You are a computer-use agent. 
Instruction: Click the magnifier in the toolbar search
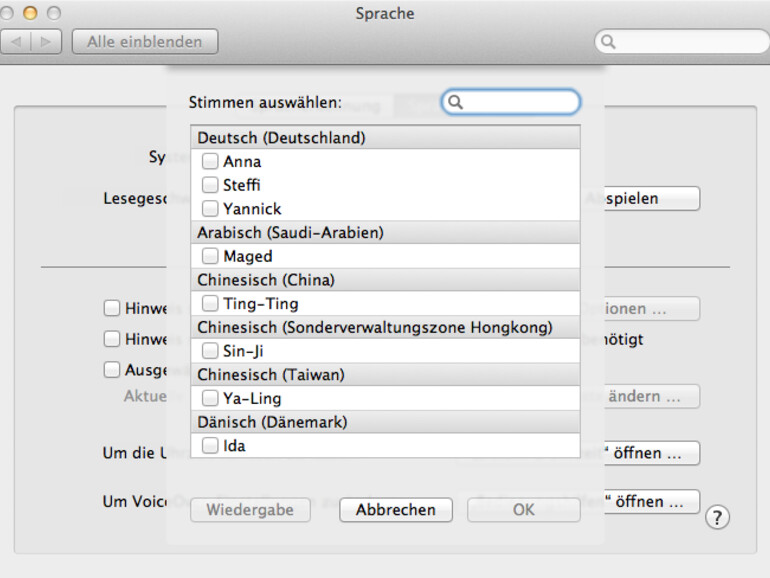point(608,42)
